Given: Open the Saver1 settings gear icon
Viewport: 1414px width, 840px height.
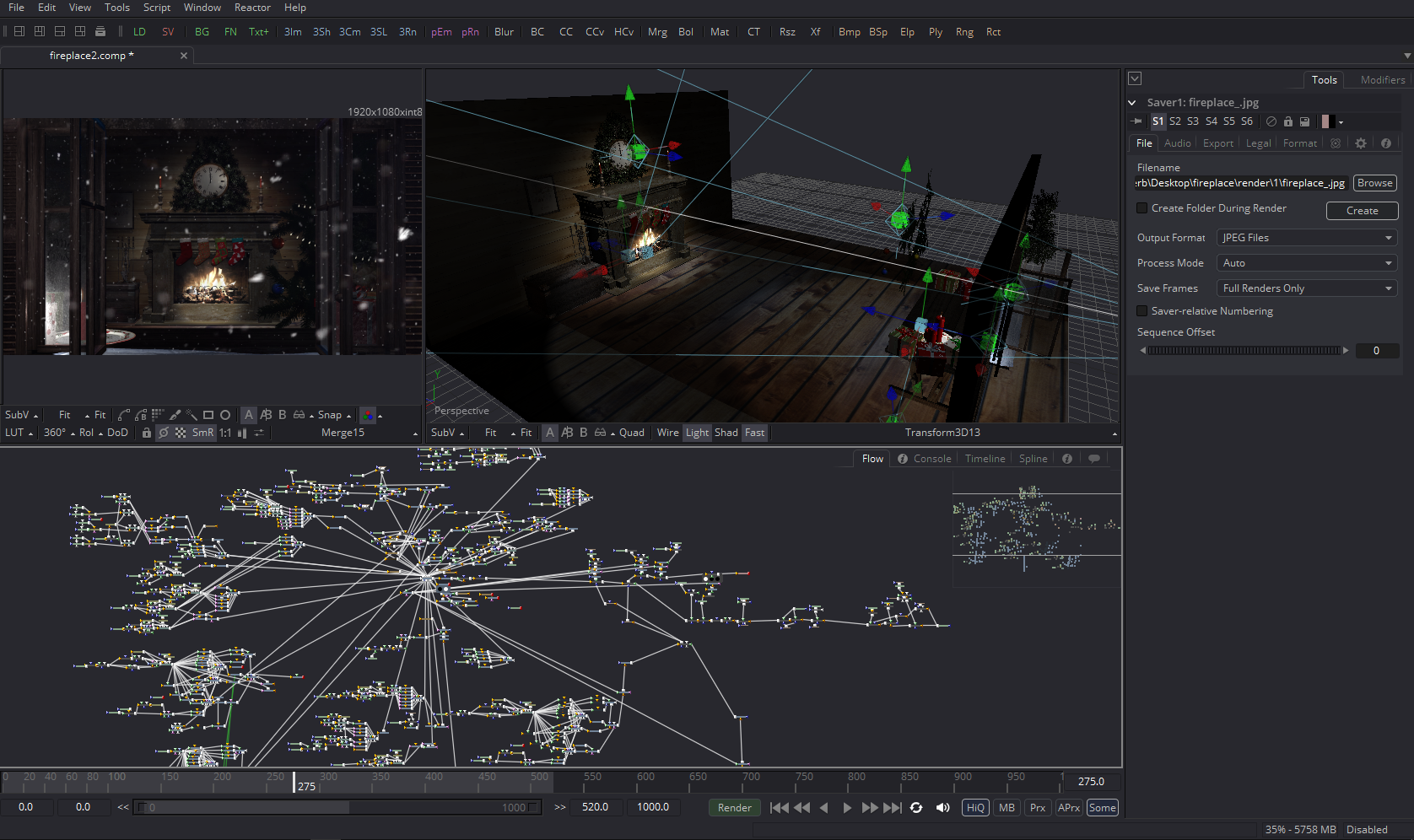Looking at the screenshot, I should (x=1360, y=143).
